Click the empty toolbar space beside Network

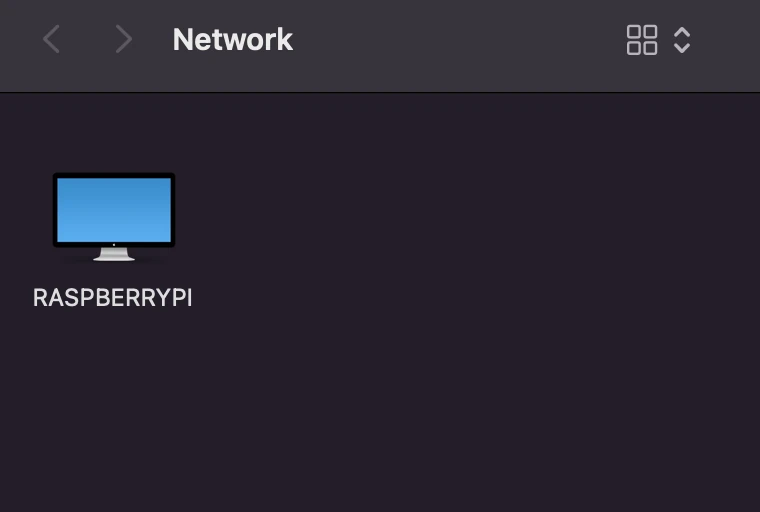pyautogui.click(x=456, y=40)
